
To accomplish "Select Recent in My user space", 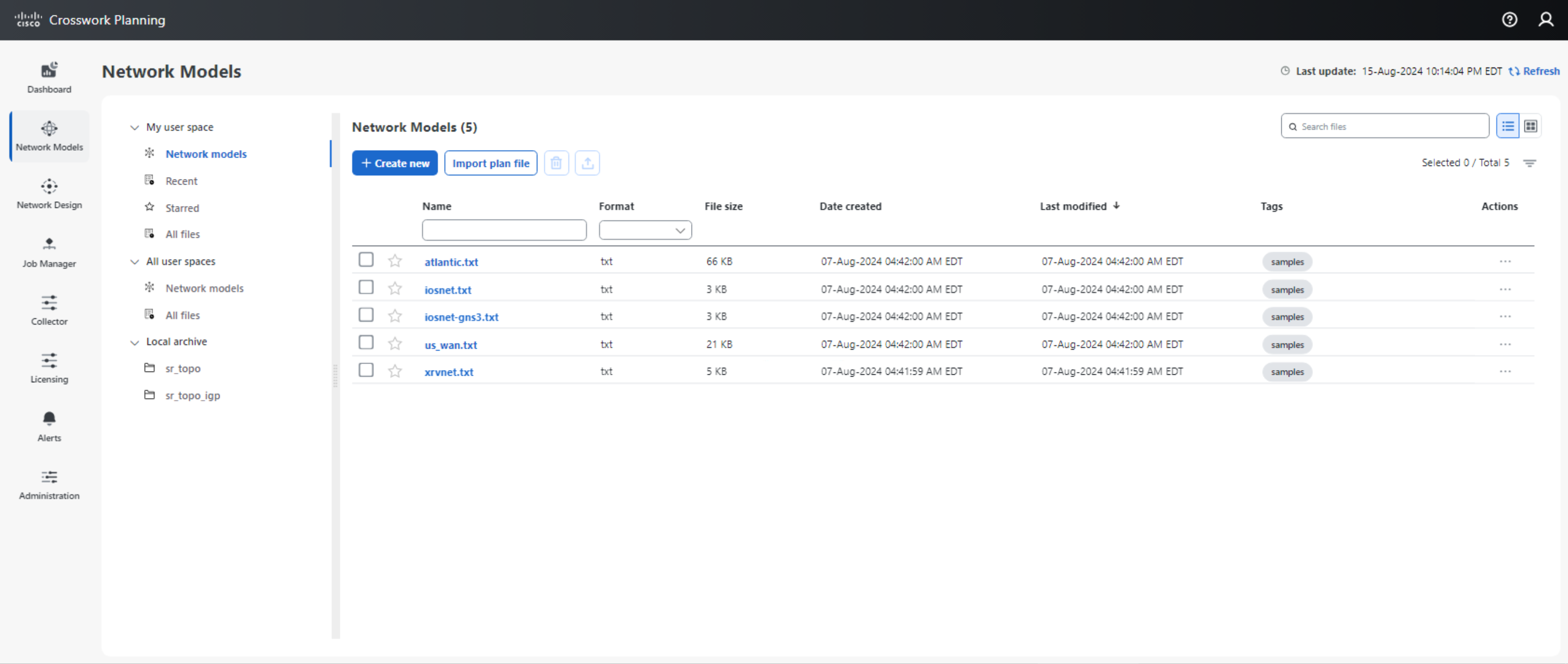I will tap(181, 181).
